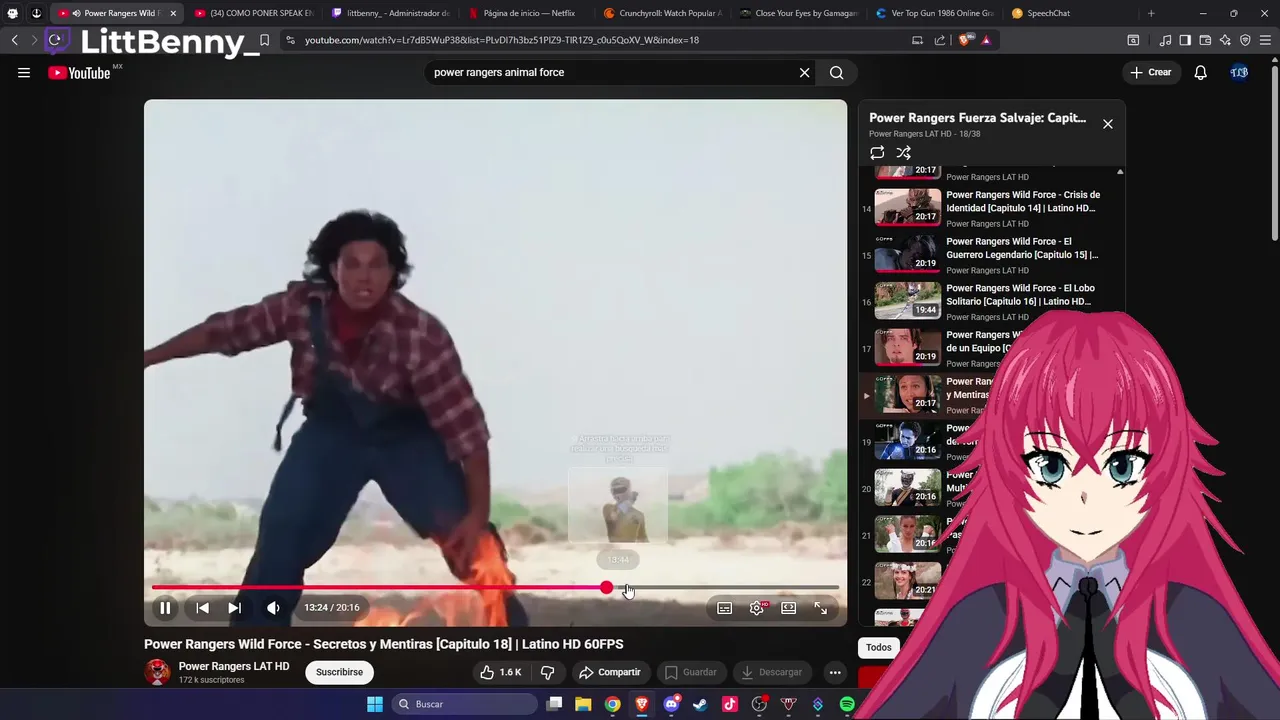Image resolution: width=1280 pixels, height=720 pixels.
Task: Clear the search query with X
Action: click(x=804, y=72)
